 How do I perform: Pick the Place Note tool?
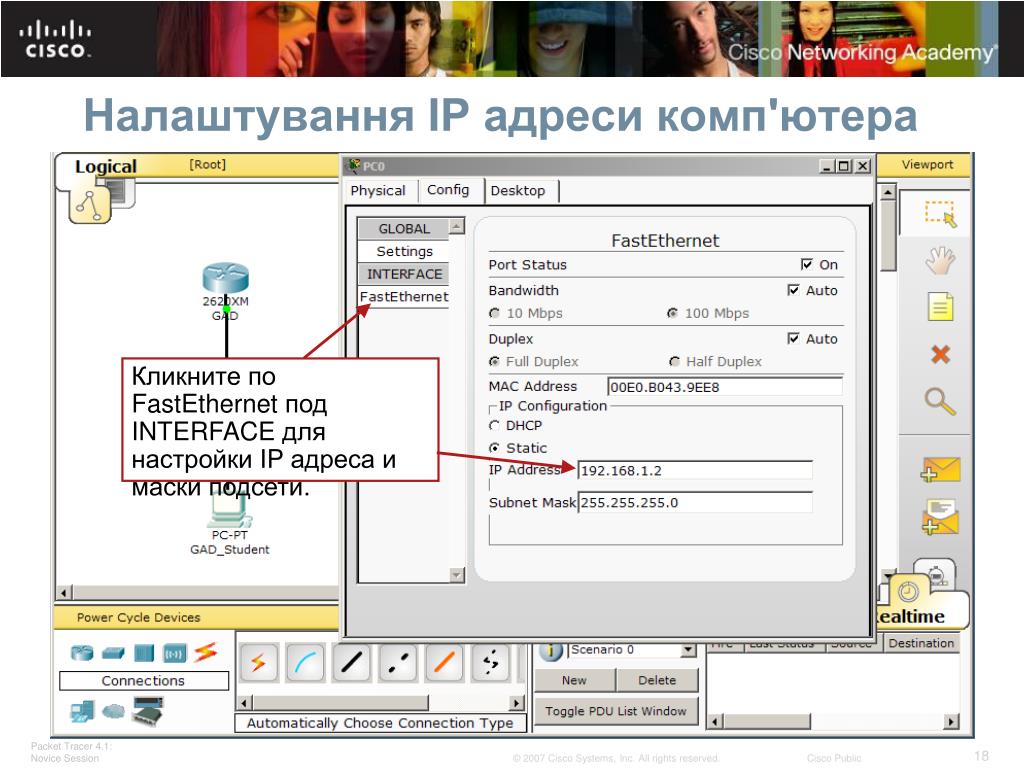coord(940,306)
